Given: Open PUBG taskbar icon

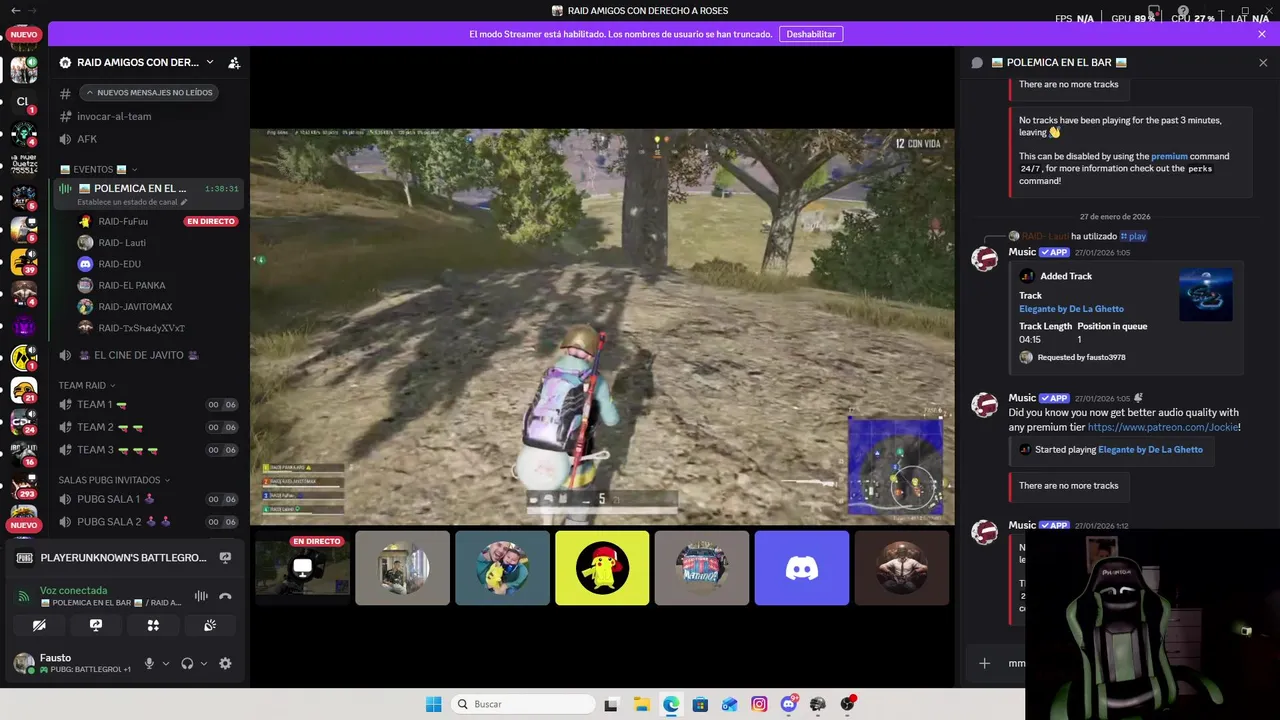Looking at the screenshot, I should pyautogui.click(x=818, y=704).
